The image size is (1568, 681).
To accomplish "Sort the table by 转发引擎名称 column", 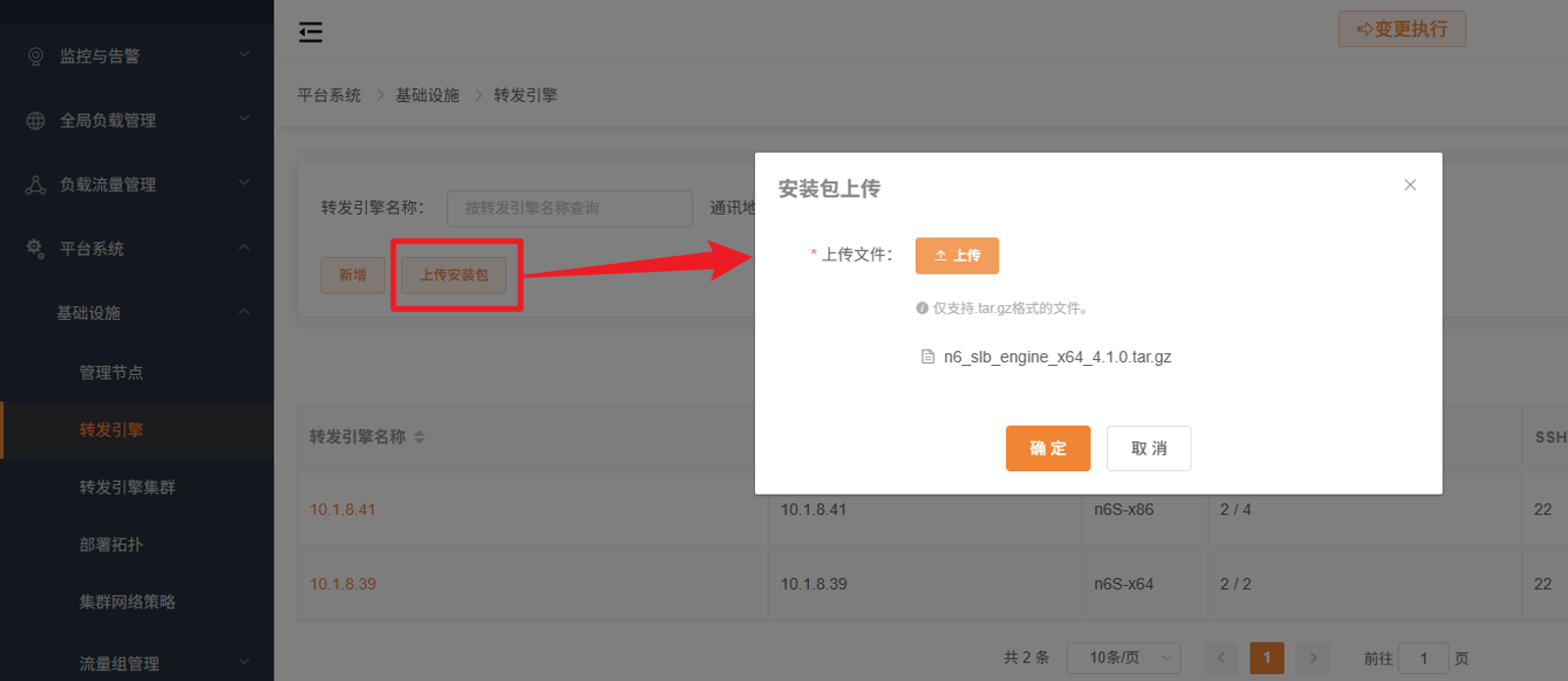I will point(420,438).
